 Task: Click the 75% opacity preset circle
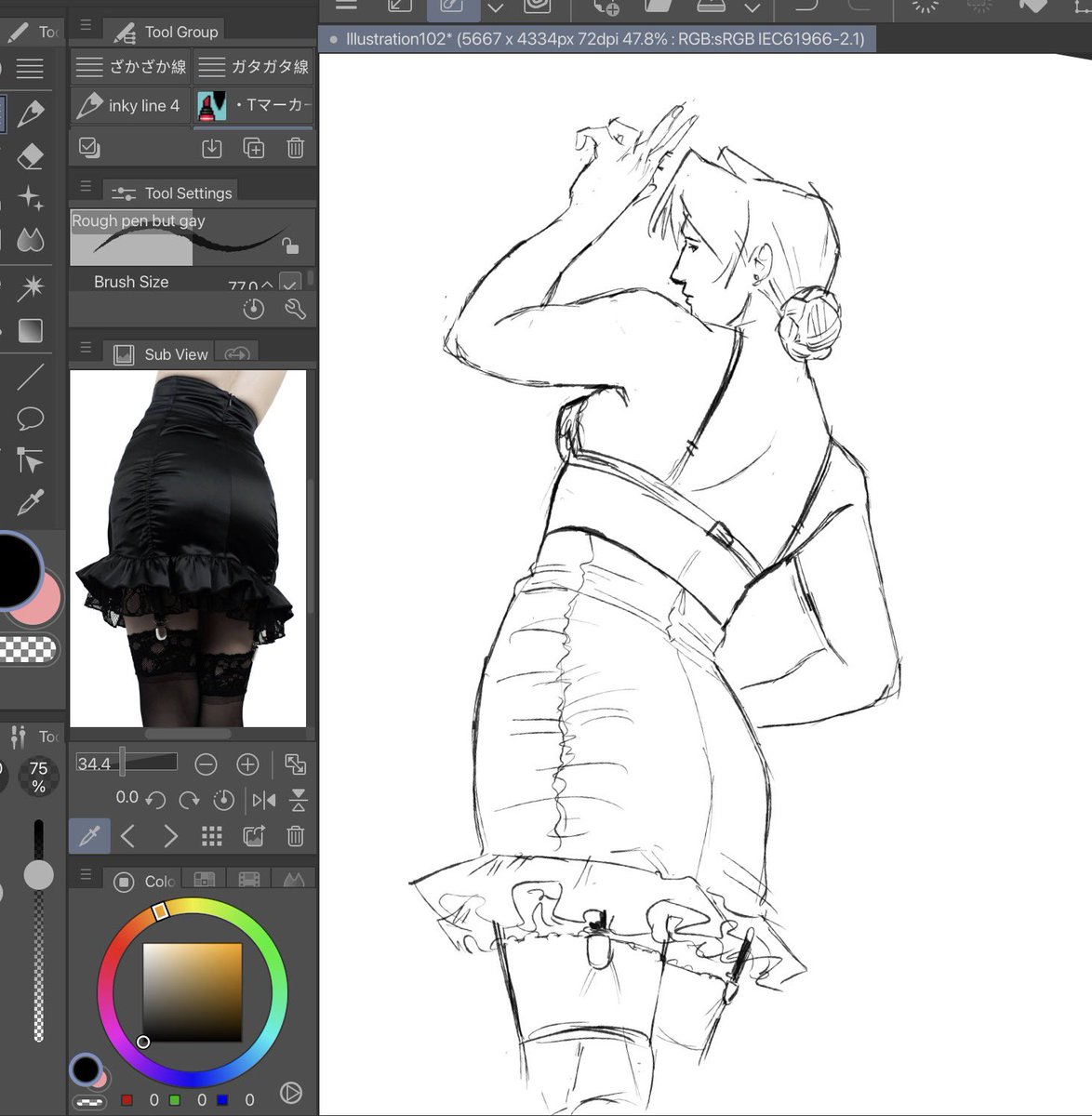point(38,777)
